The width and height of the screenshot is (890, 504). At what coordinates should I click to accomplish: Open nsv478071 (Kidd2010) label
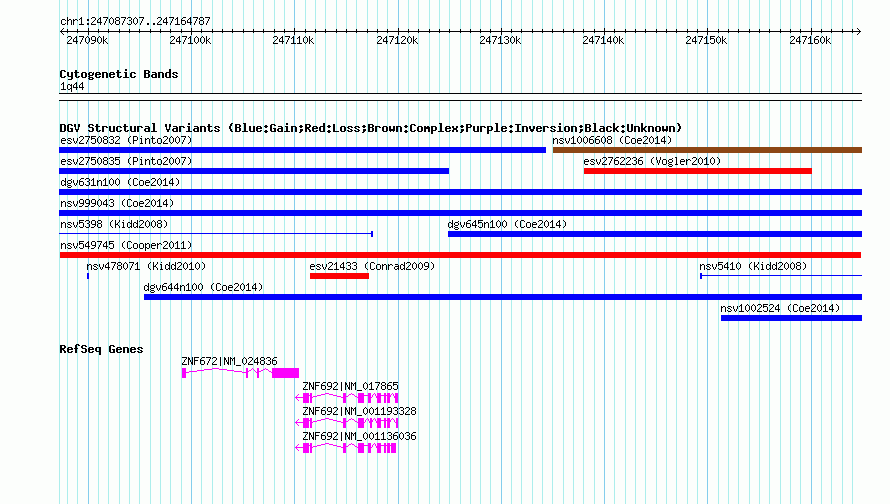point(146,266)
